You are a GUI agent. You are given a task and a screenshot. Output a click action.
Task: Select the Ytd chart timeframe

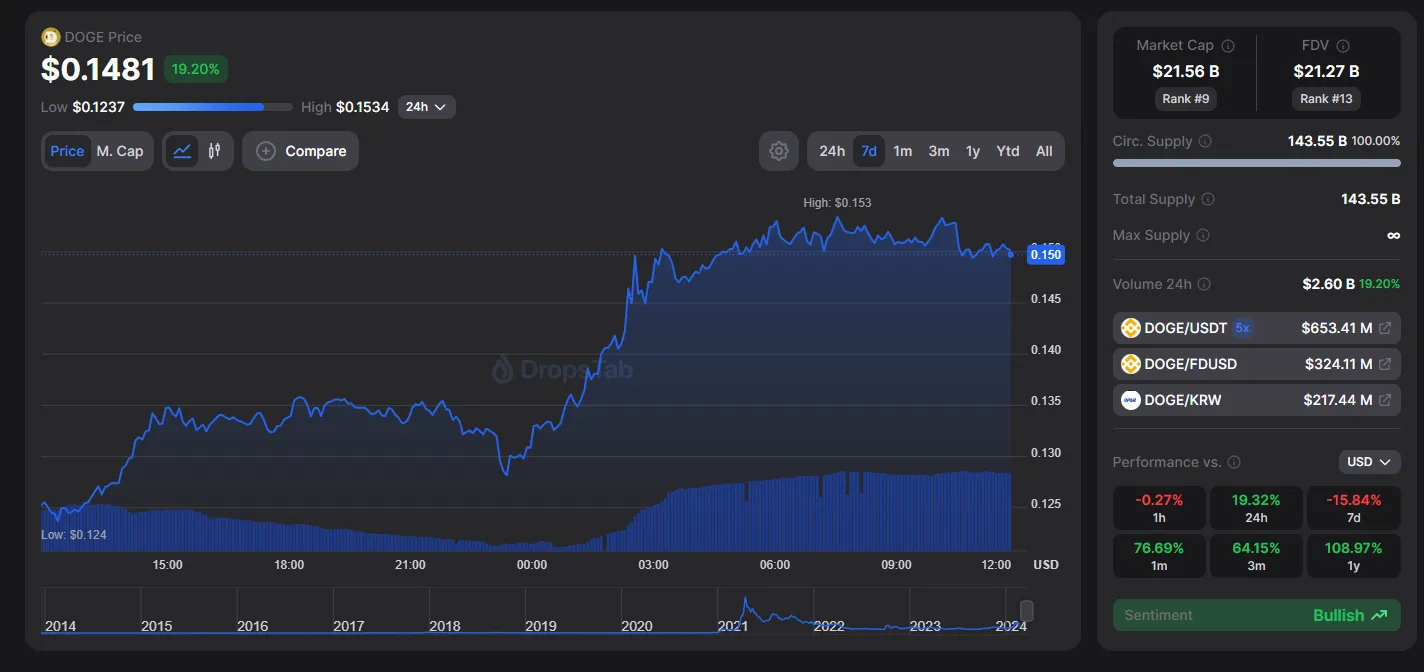[1008, 151]
